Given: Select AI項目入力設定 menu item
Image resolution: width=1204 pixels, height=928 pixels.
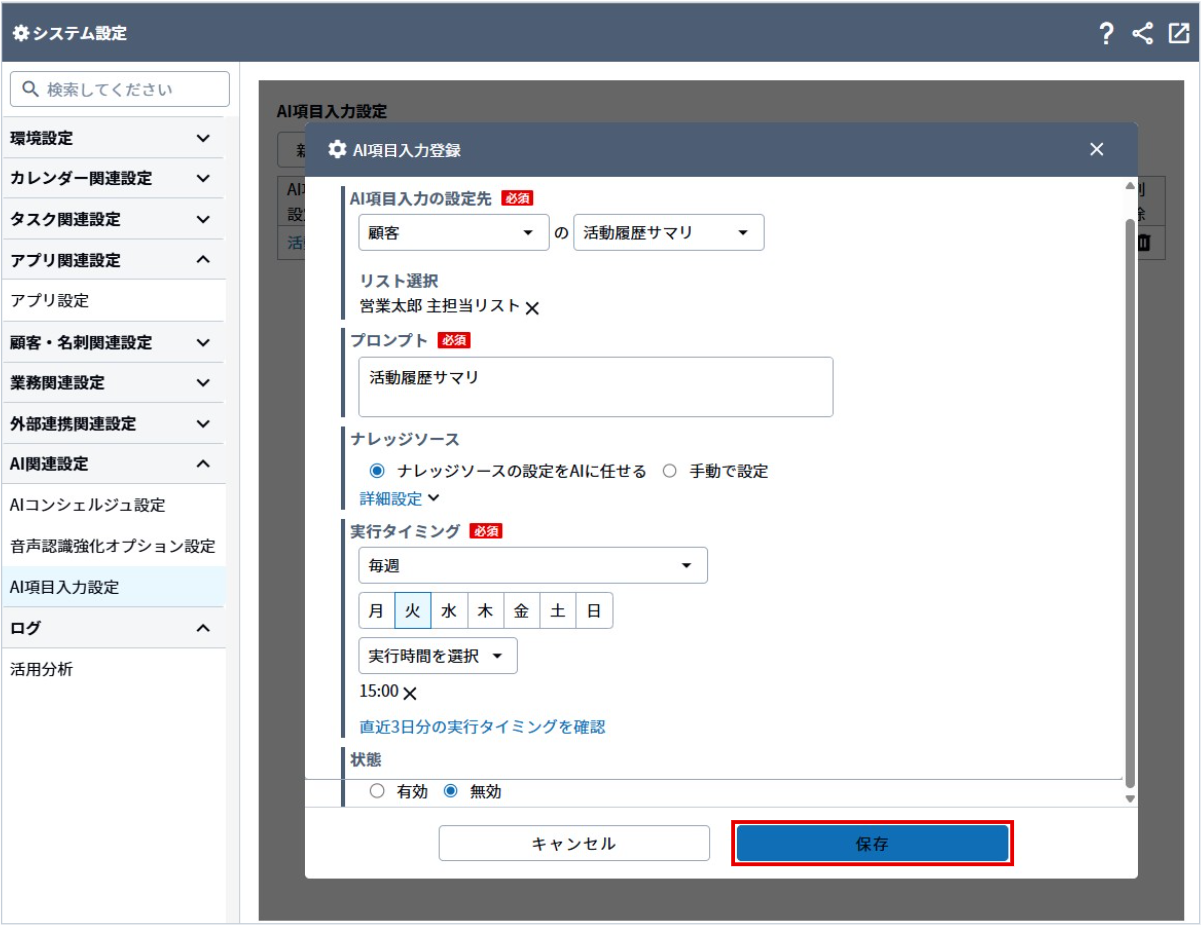Looking at the screenshot, I should point(113,587).
